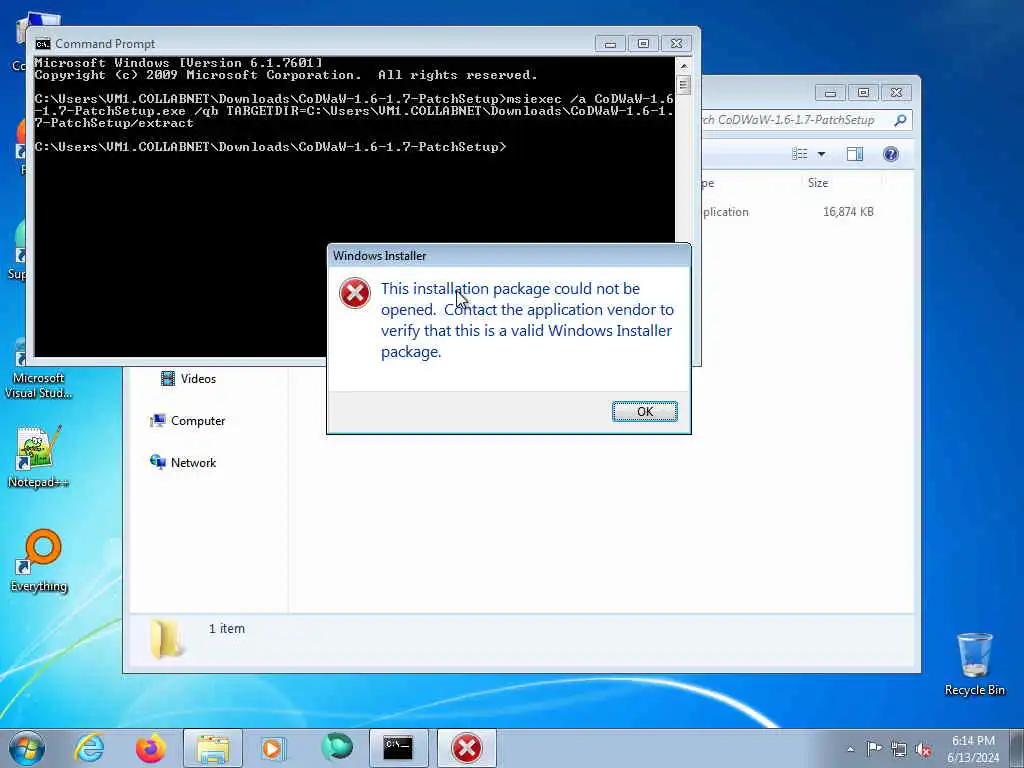Change view icon in Explorer toolbar

point(799,154)
